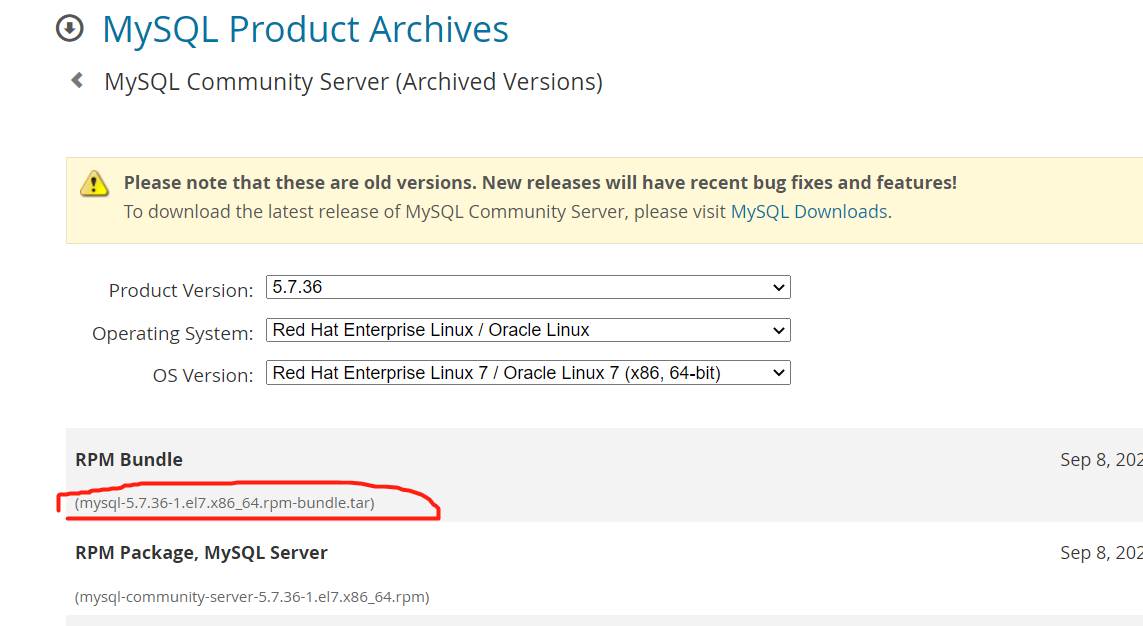
Task: Click the Operating System label
Action: [173, 334]
